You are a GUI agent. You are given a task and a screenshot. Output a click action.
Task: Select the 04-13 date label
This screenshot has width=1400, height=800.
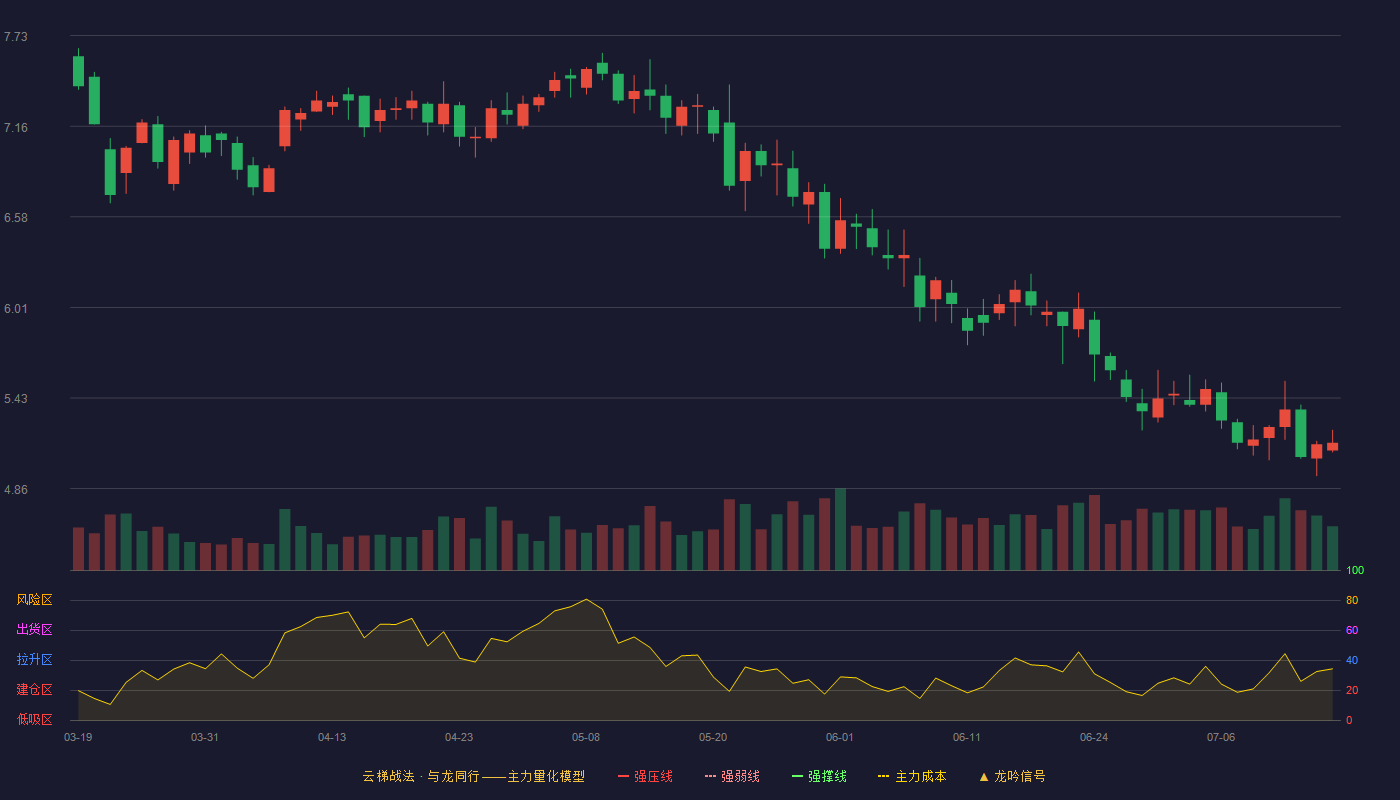(x=332, y=737)
